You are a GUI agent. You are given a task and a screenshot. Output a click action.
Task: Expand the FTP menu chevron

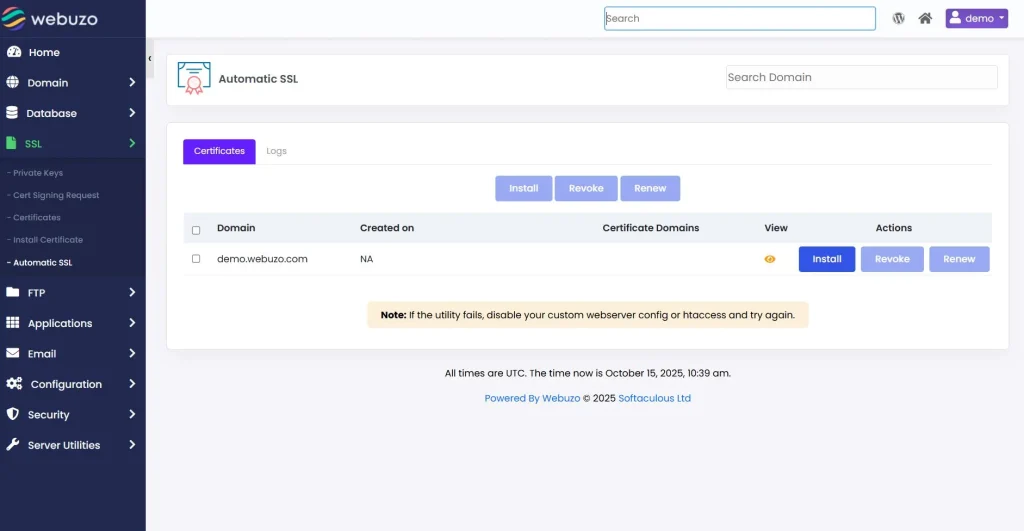[132, 293]
